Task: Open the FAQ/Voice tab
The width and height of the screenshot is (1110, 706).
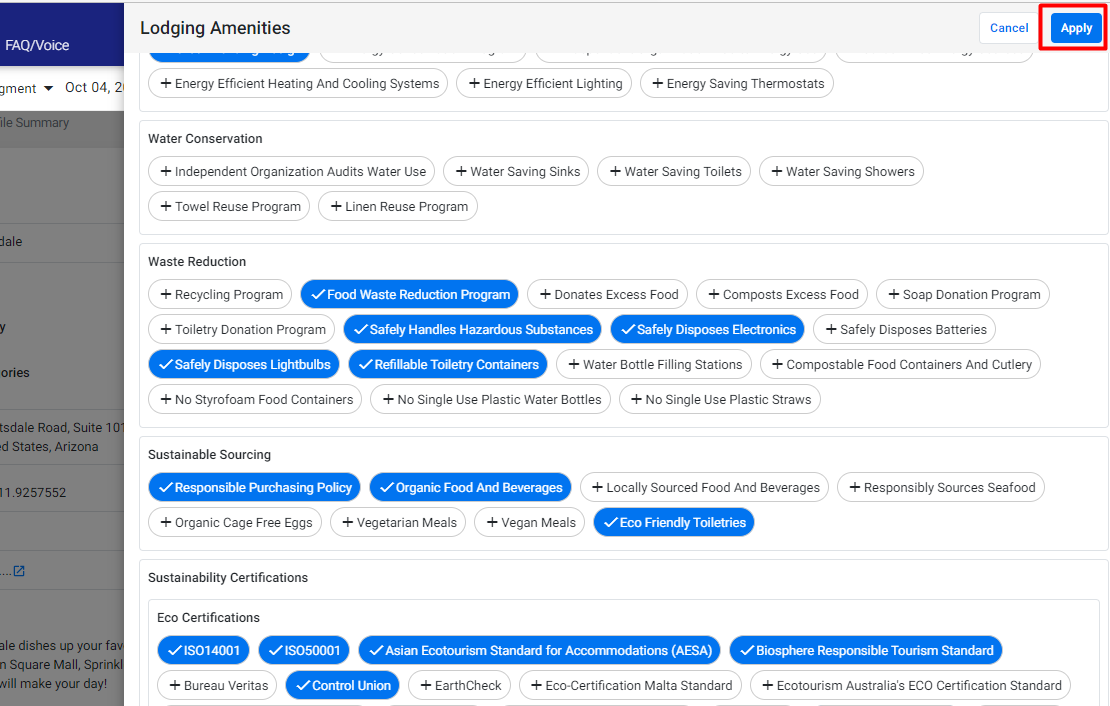Action: pos(37,45)
